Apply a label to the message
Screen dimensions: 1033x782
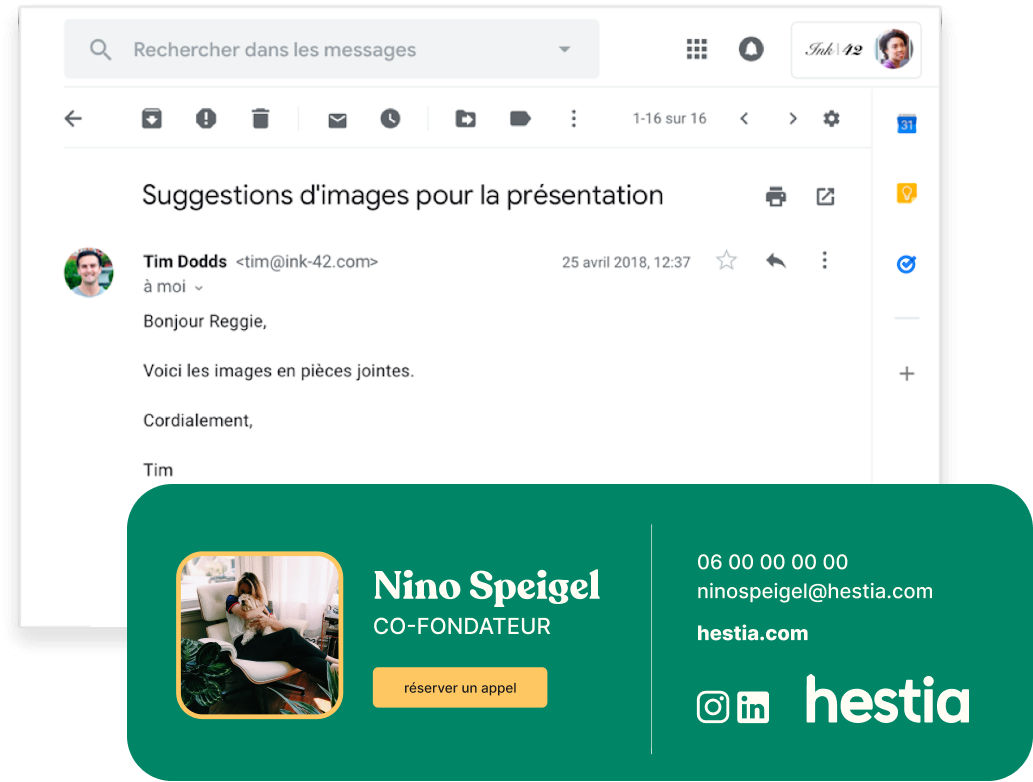point(520,119)
